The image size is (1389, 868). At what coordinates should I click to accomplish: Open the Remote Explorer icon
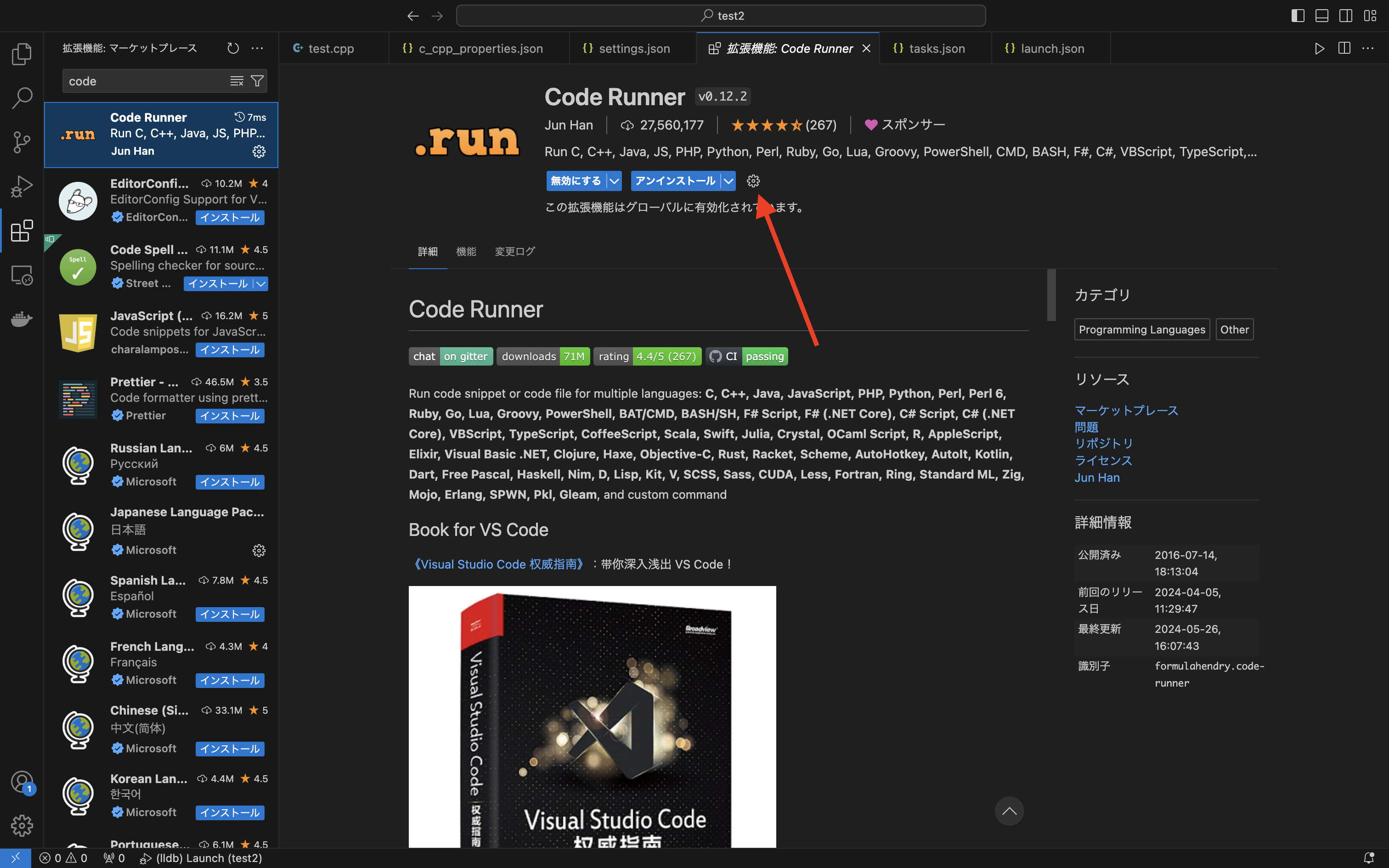point(22,275)
